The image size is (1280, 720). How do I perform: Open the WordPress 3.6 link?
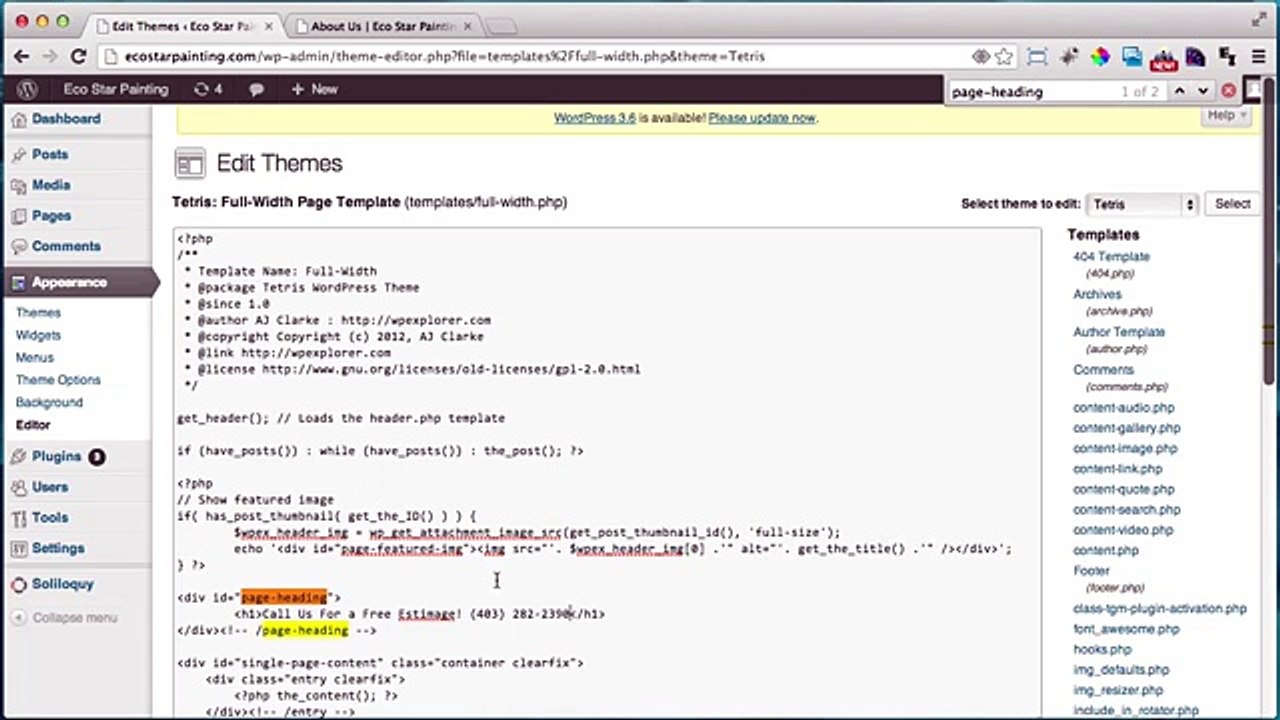(x=595, y=118)
